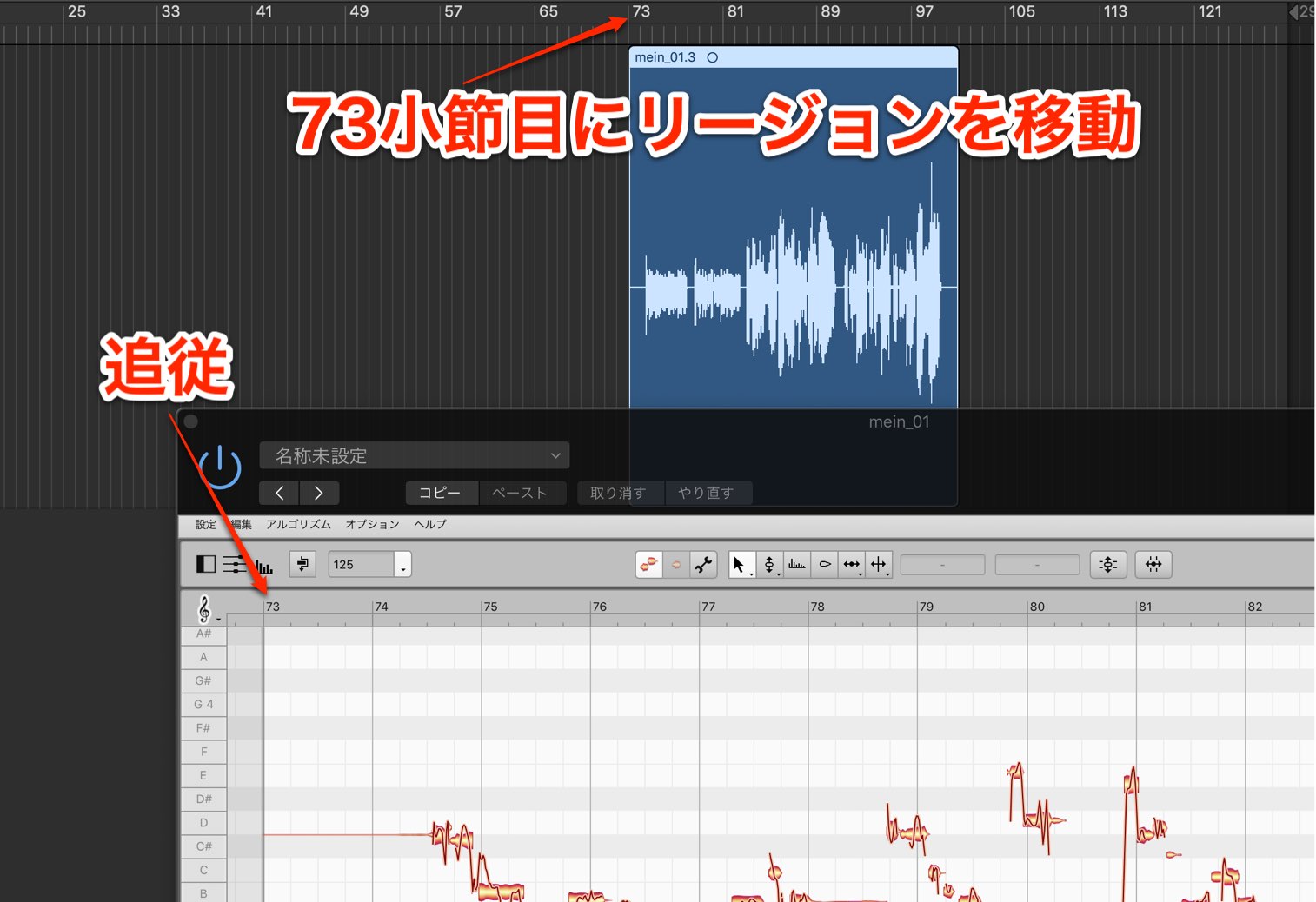The width and height of the screenshot is (1316, 902).
Task: Click the やり直す button
Action: click(x=708, y=493)
